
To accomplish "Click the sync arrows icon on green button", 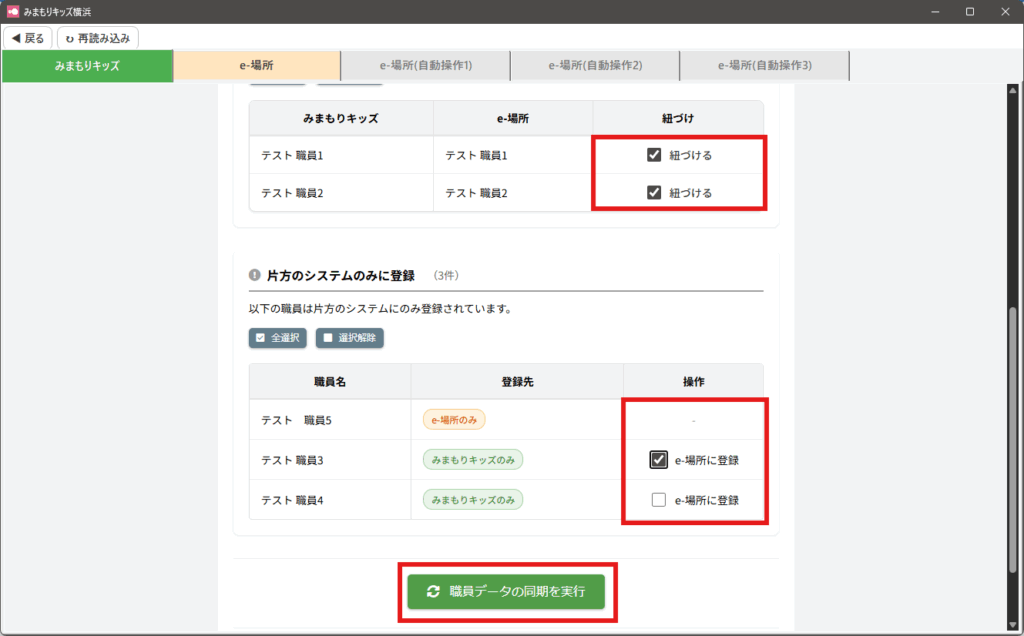I will point(433,591).
